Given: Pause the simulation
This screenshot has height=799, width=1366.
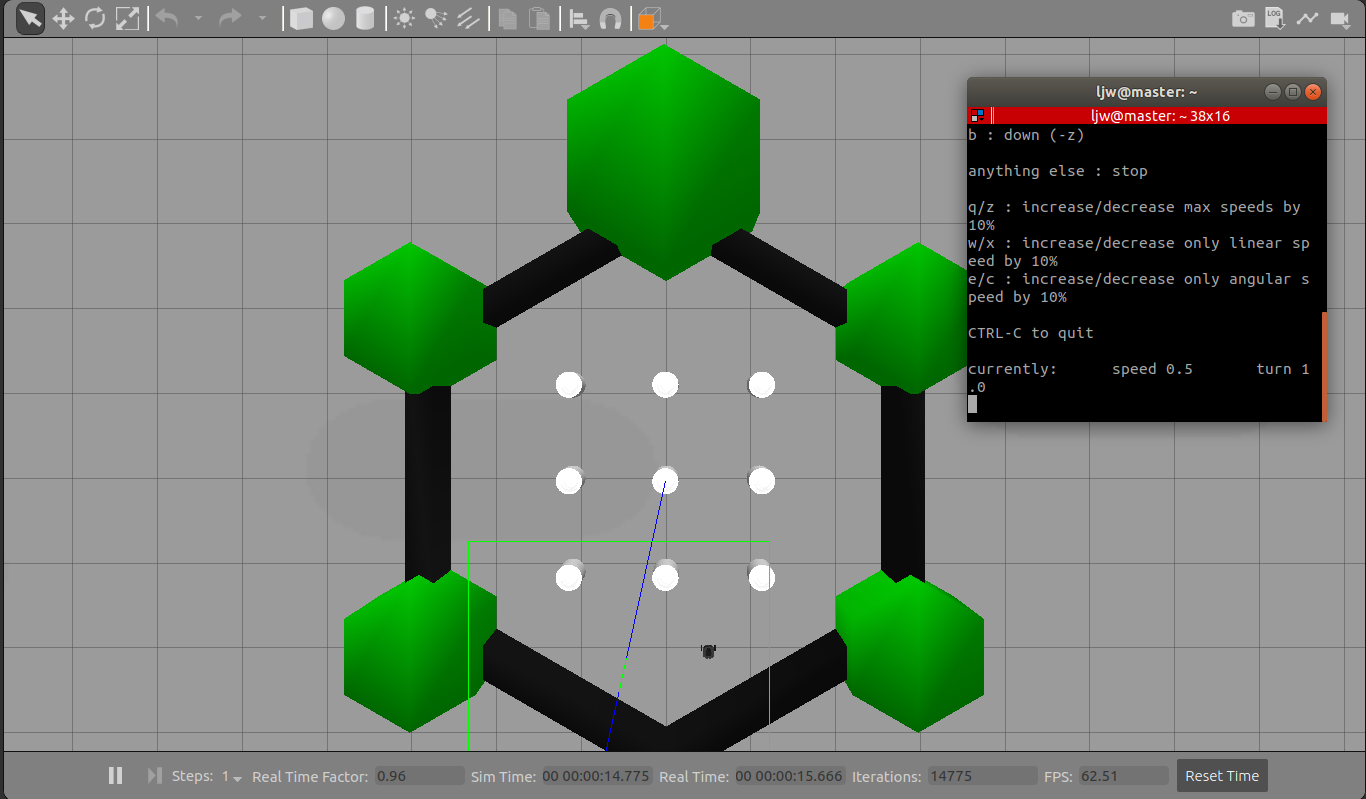Looking at the screenshot, I should pos(115,775).
